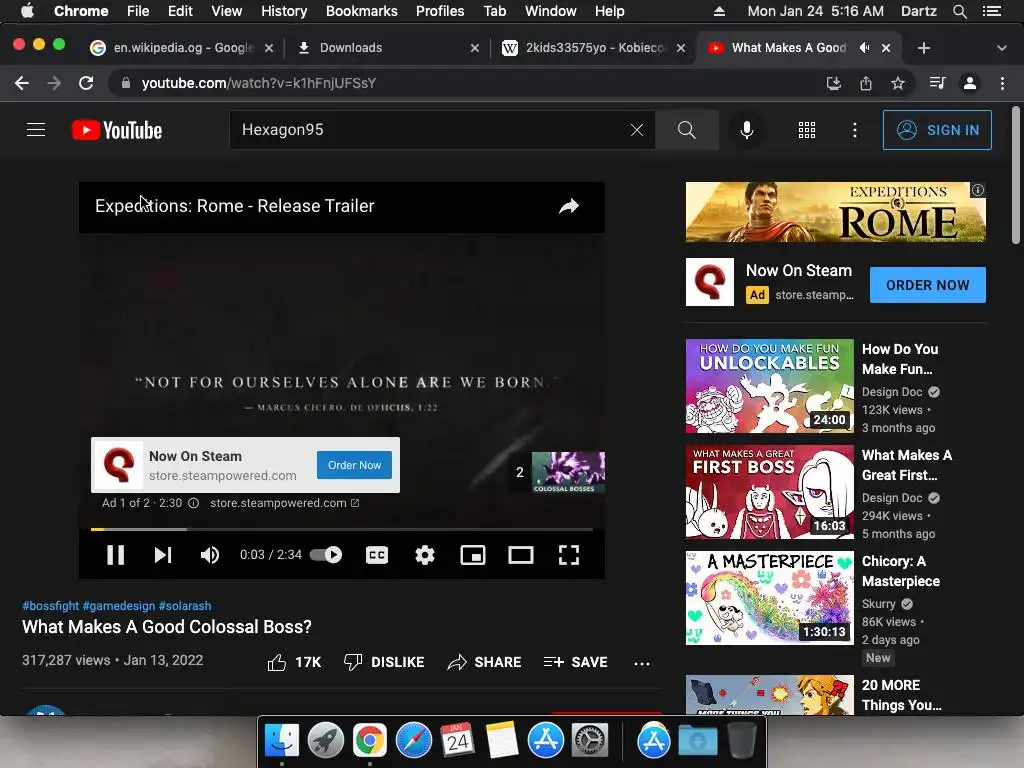
Task: Open Chrome media controls icon
Action: pos(937,83)
